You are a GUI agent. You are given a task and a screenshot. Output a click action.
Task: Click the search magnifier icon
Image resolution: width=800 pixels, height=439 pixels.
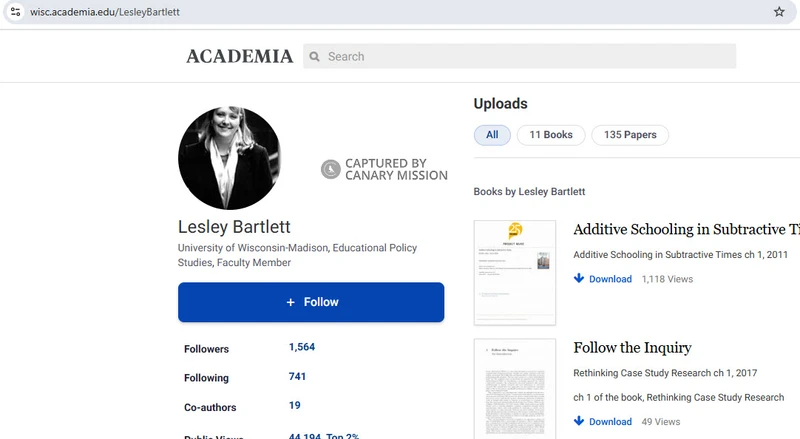point(315,57)
